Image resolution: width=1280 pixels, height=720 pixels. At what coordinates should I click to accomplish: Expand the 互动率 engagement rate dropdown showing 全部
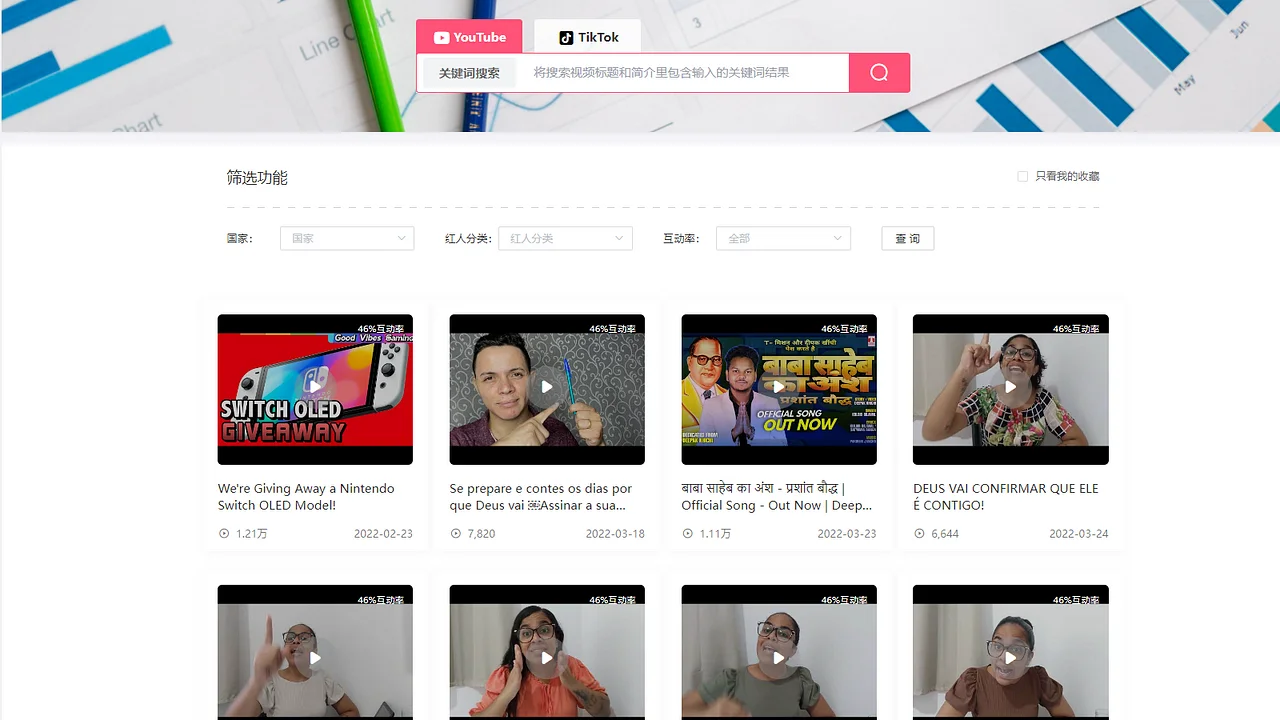click(x=783, y=238)
